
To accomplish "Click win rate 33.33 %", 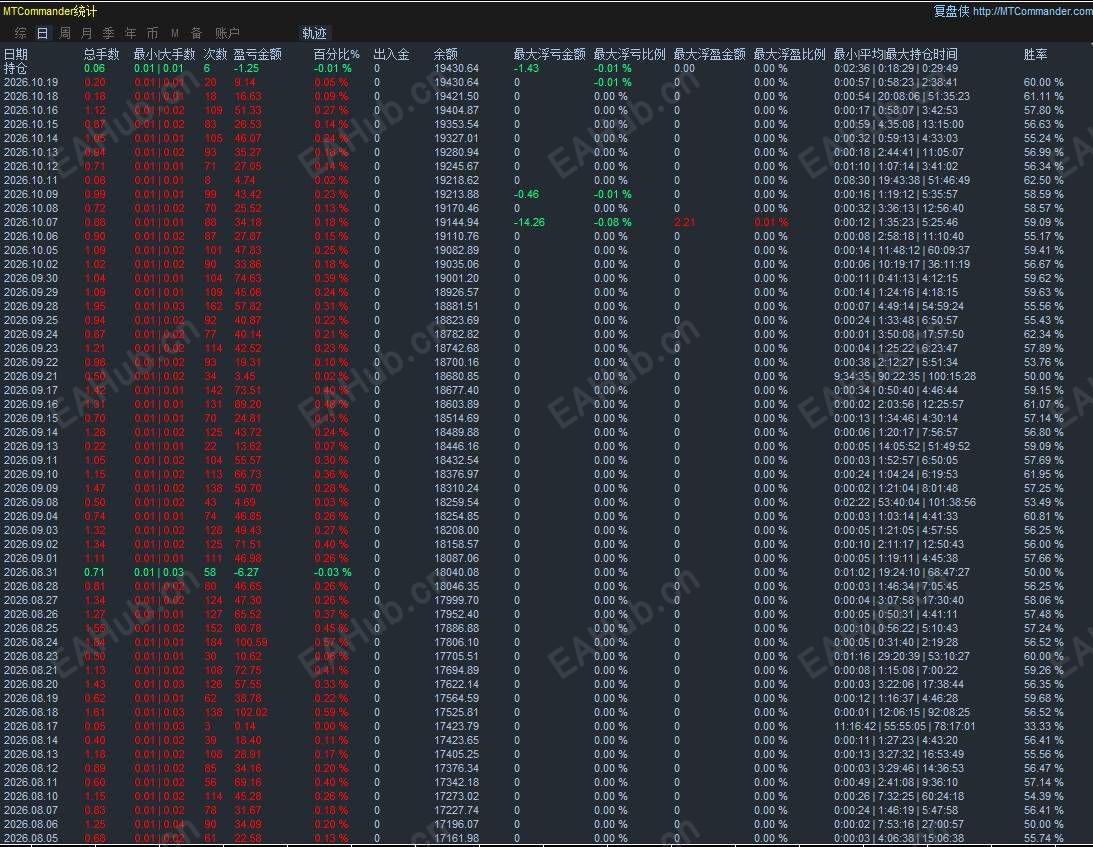I will [1044, 726].
